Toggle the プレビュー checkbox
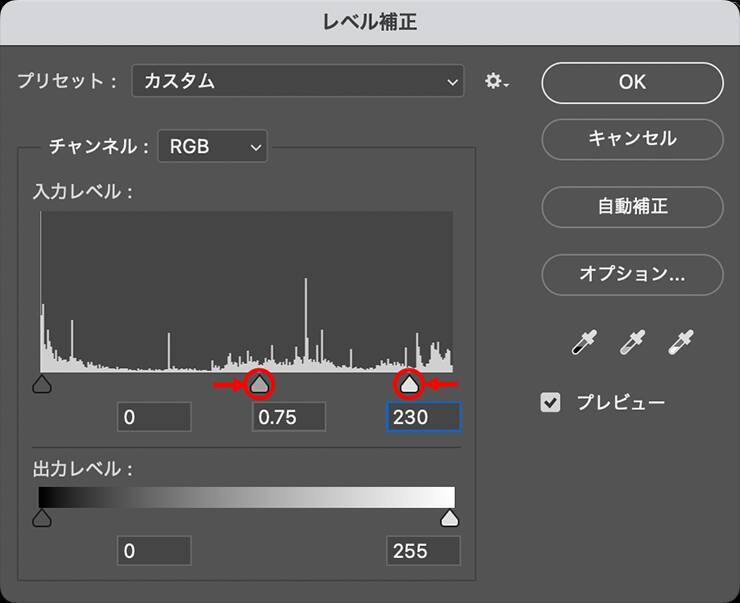Viewport: 740px width, 603px height. point(551,403)
